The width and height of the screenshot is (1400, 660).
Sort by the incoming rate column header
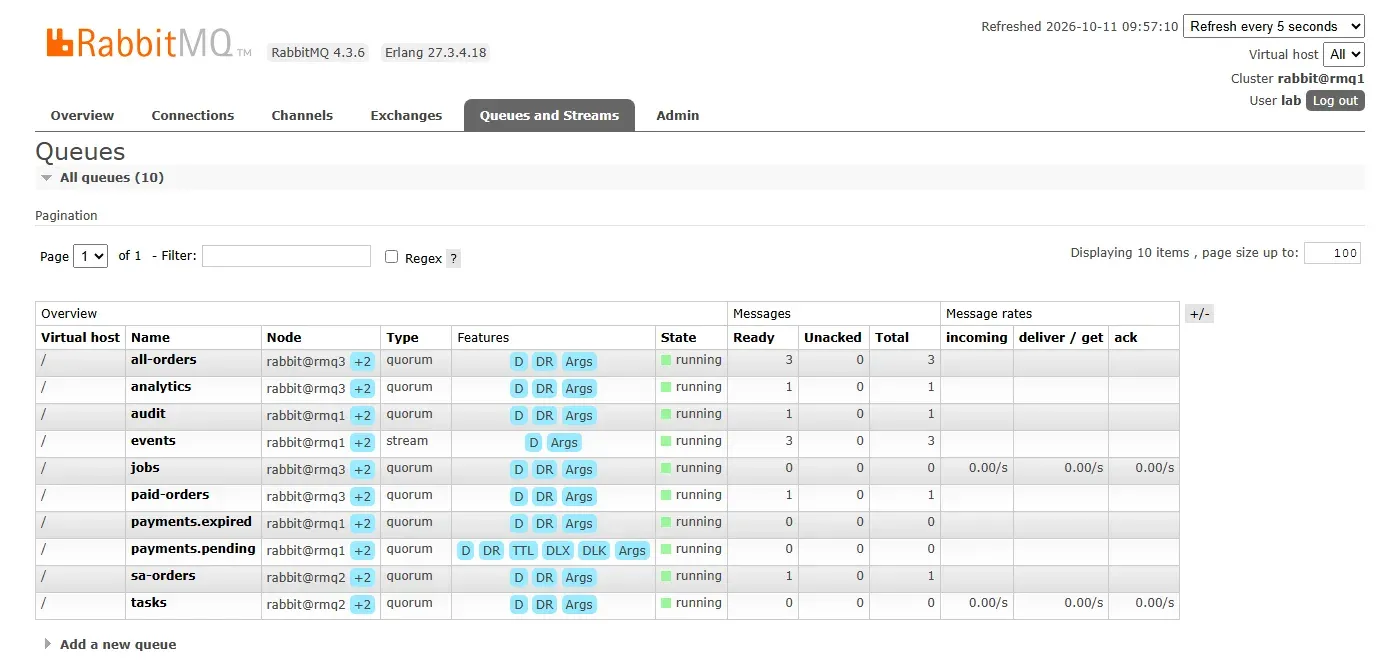(977, 338)
